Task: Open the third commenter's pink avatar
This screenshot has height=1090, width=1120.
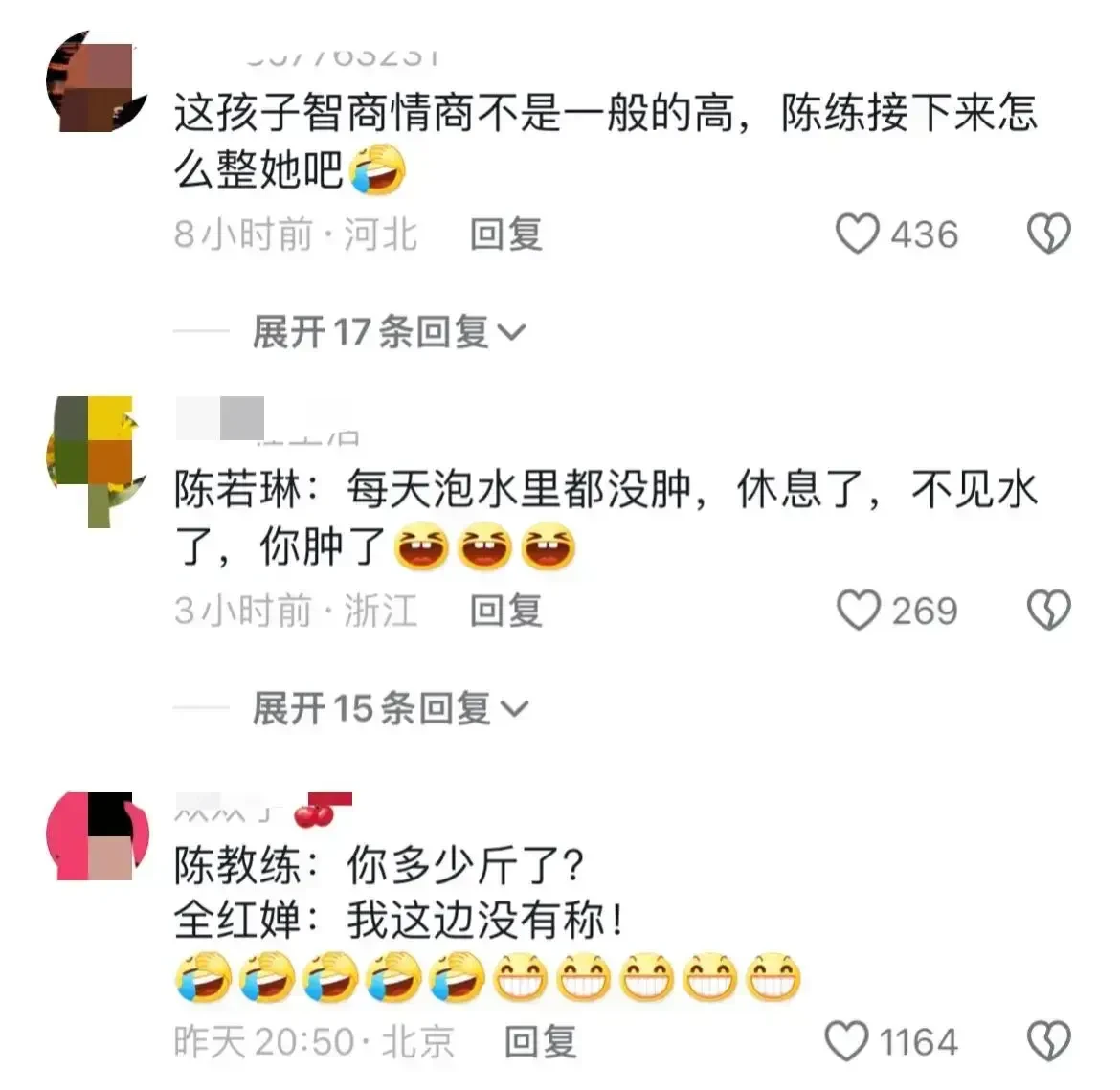Action: tap(97, 835)
